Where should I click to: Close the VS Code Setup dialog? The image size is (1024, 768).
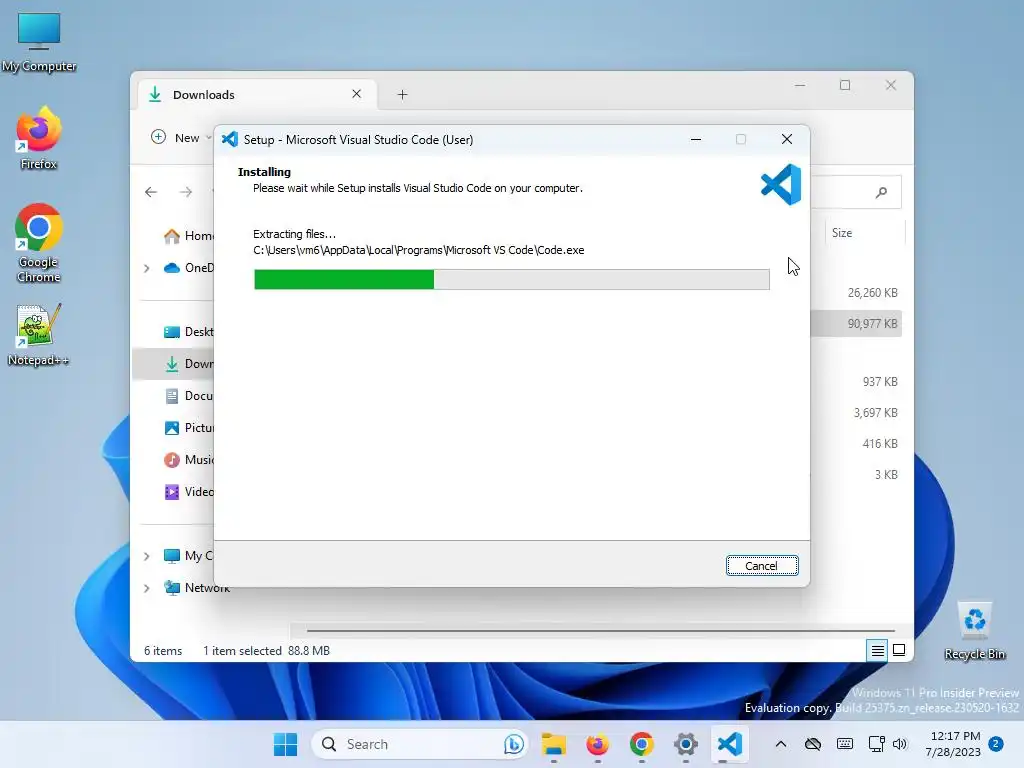pyautogui.click(x=787, y=139)
